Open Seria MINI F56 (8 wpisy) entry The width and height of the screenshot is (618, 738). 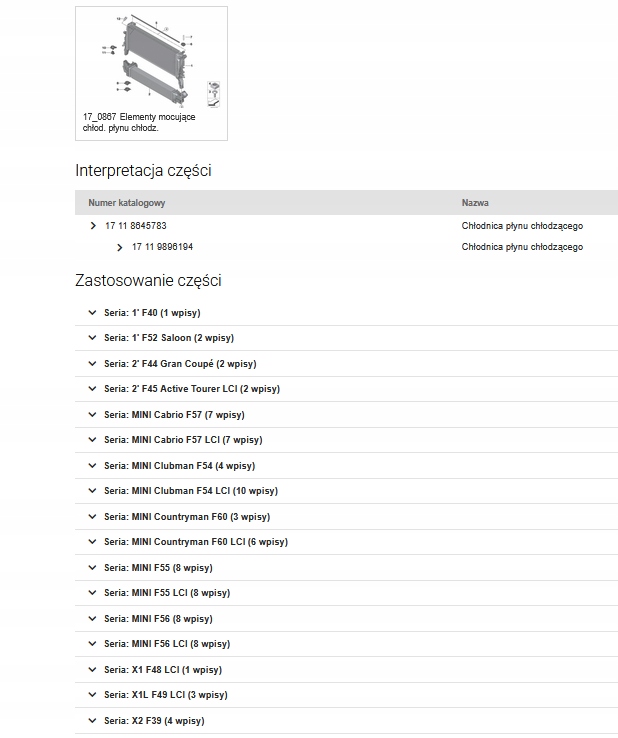click(158, 619)
